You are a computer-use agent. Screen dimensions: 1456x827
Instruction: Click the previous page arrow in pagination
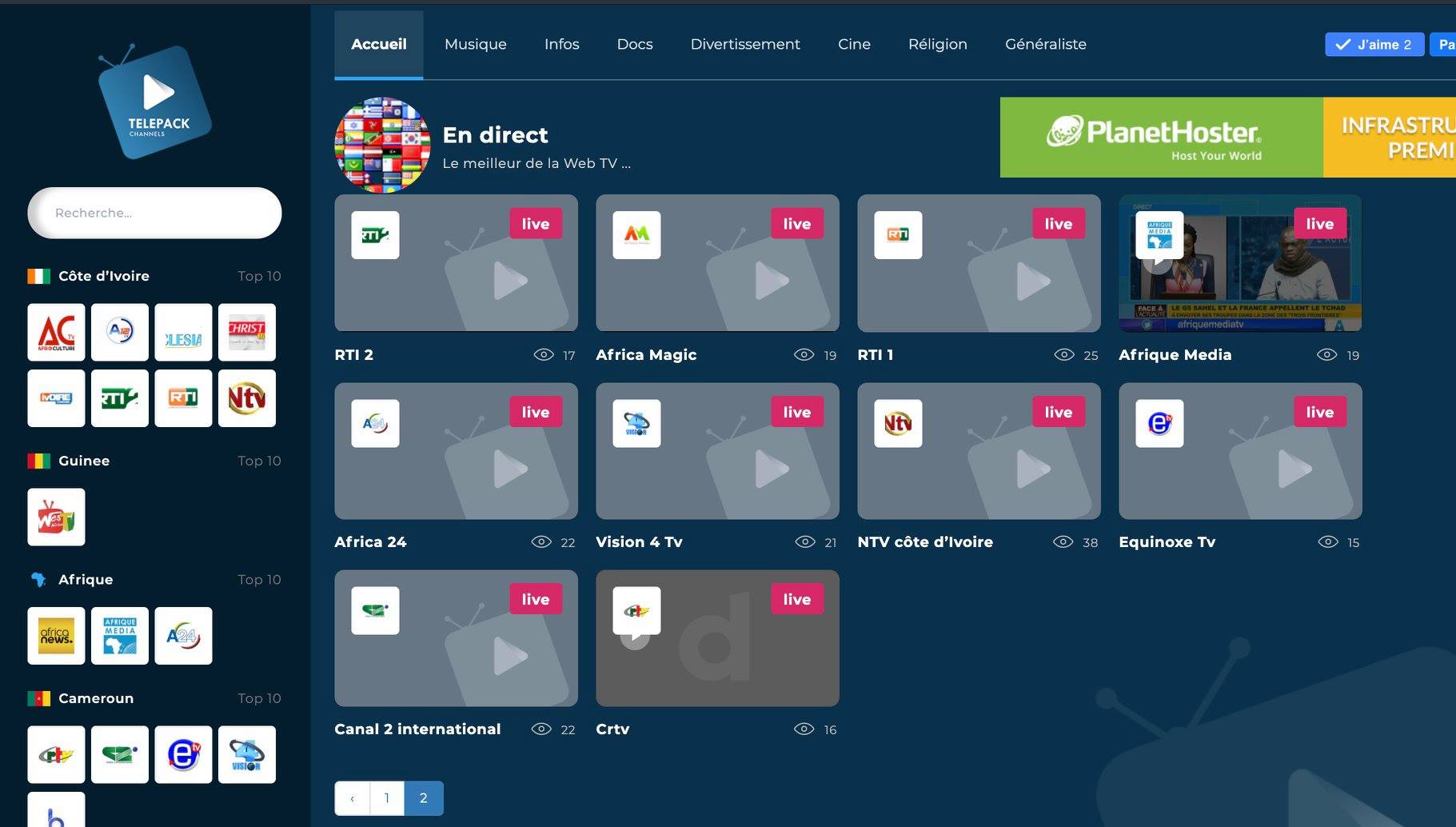(352, 798)
